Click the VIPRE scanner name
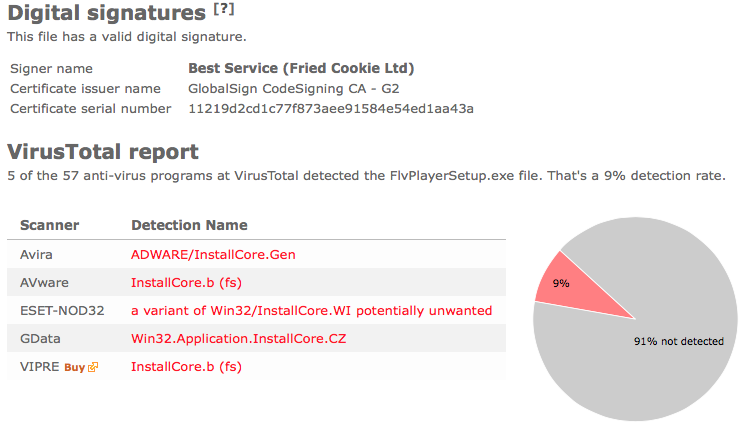 39,367
